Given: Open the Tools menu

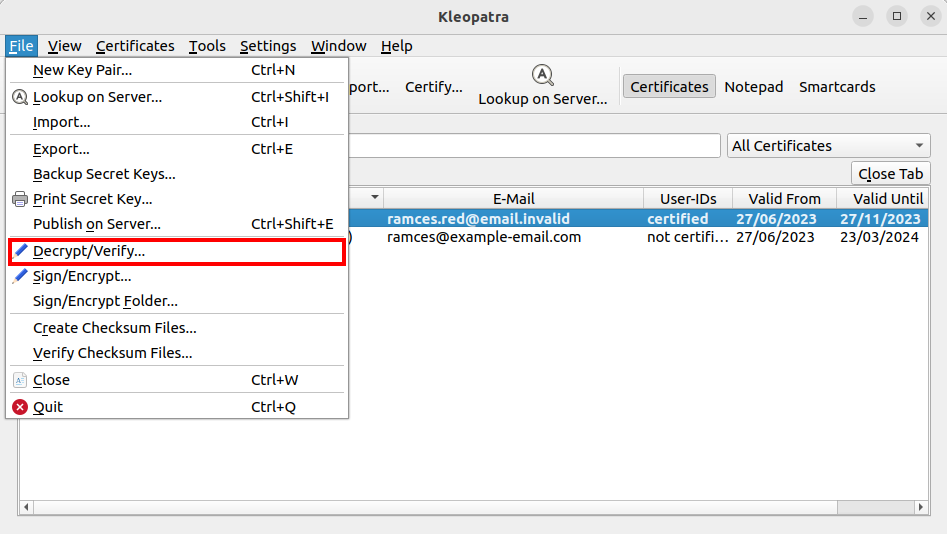Looking at the screenshot, I should pos(207,46).
